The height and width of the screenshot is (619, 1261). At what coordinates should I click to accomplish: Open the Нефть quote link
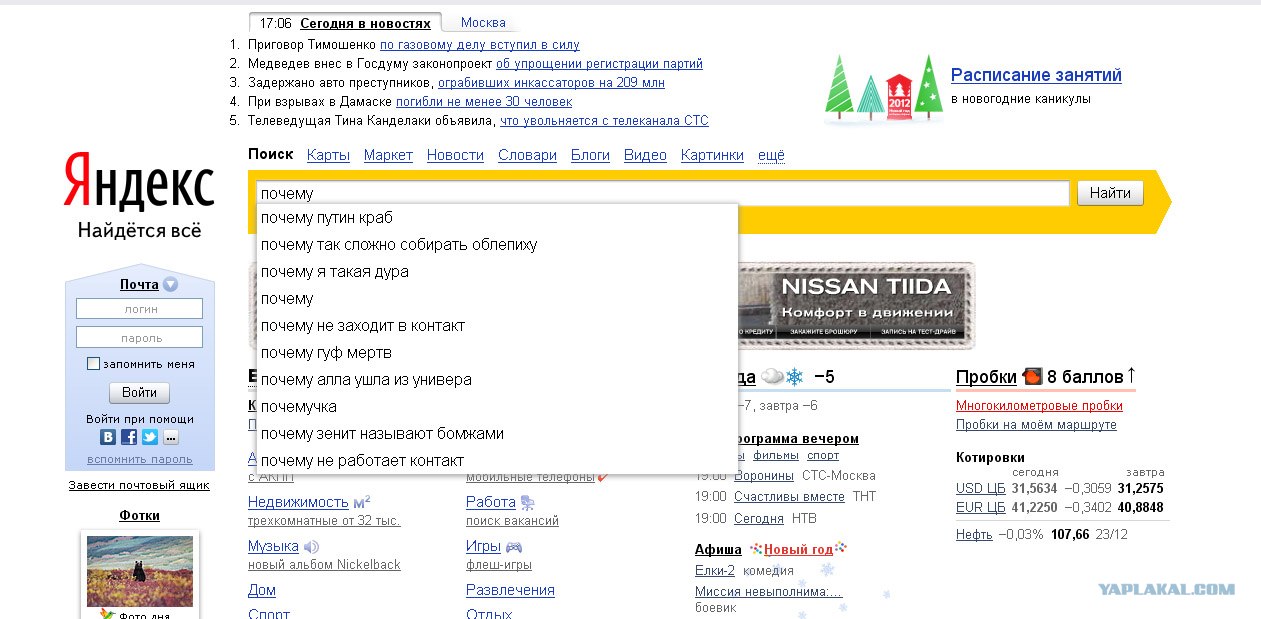(974, 535)
